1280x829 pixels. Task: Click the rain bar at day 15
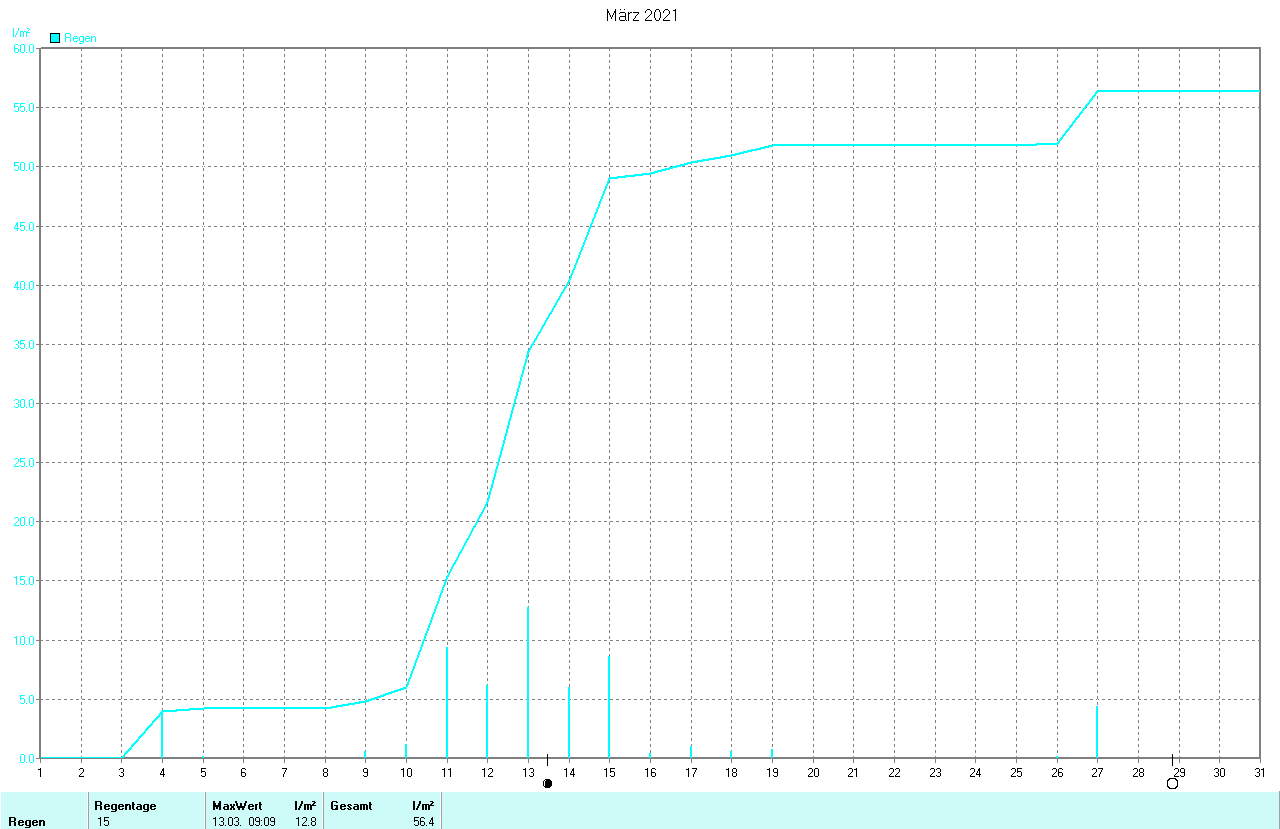click(609, 706)
